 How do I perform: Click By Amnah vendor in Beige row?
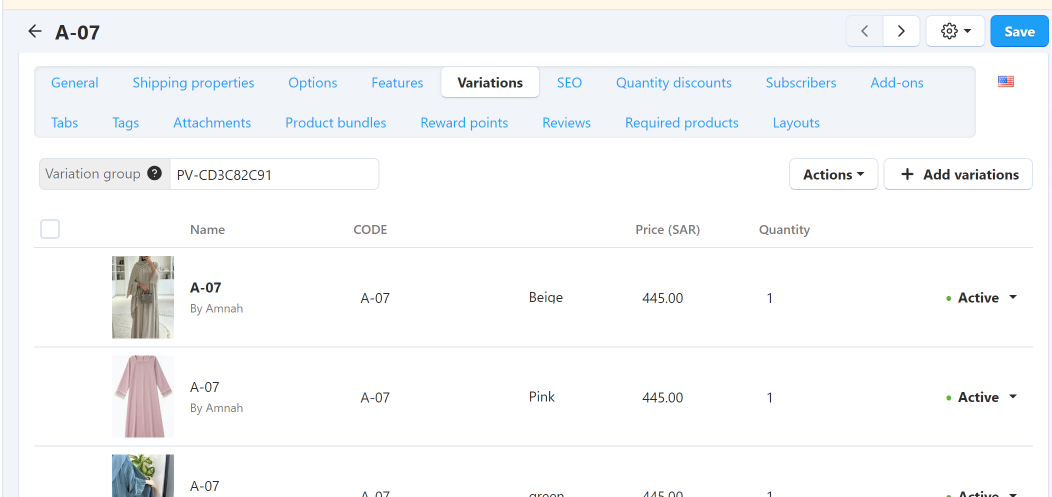pyautogui.click(x=216, y=309)
